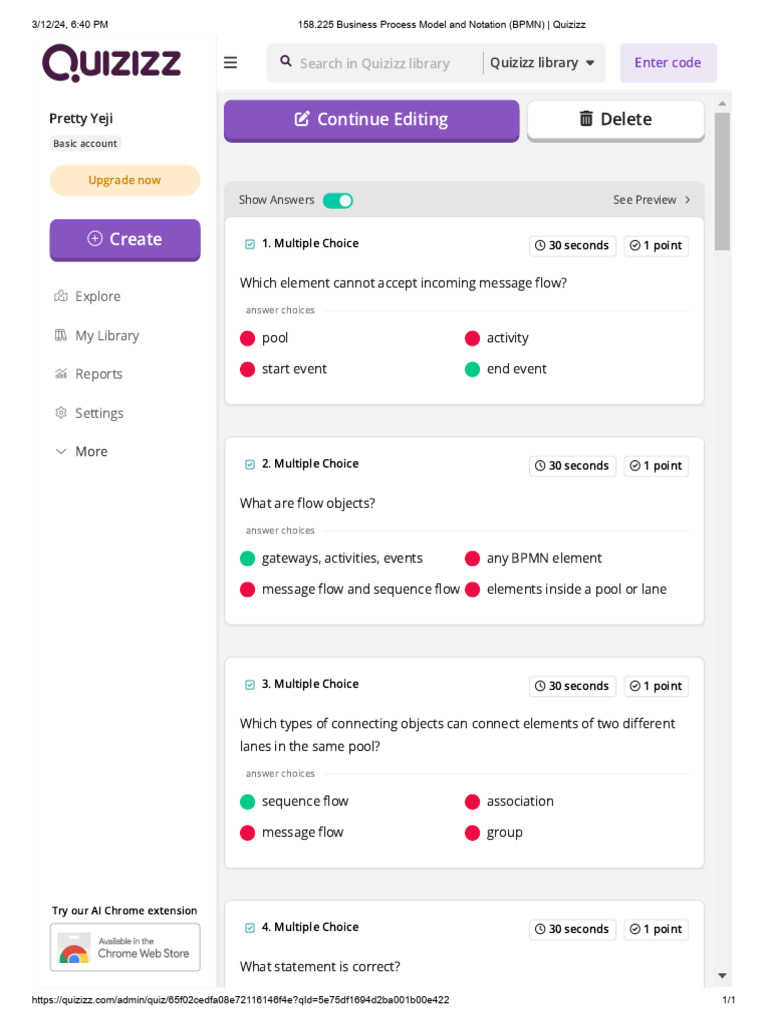Expand the More sidebar section
Viewport: 768px width, 1024px height.
pos(81,452)
